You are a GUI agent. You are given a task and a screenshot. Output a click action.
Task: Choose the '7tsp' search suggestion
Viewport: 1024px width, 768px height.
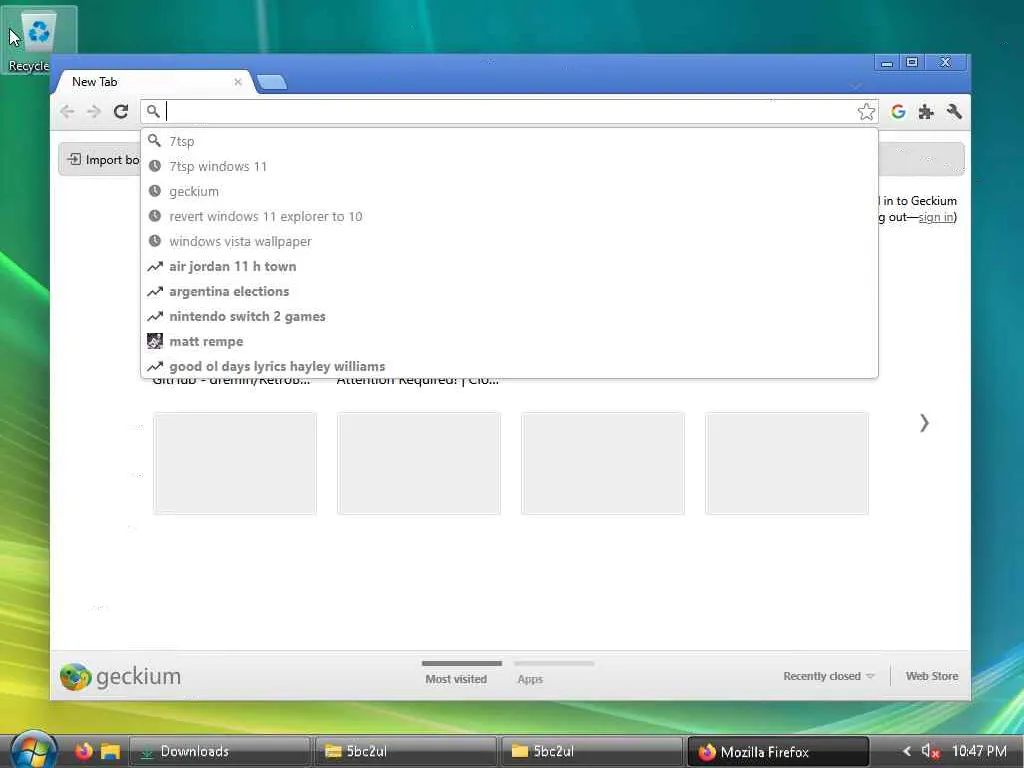coord(509,141)
